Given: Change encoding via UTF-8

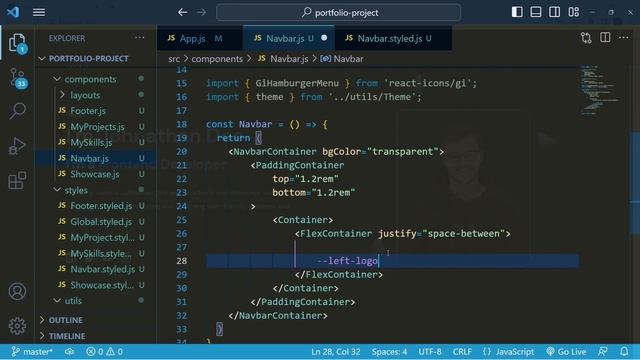Looking at the screenshot, I should (x=430, y=351).
